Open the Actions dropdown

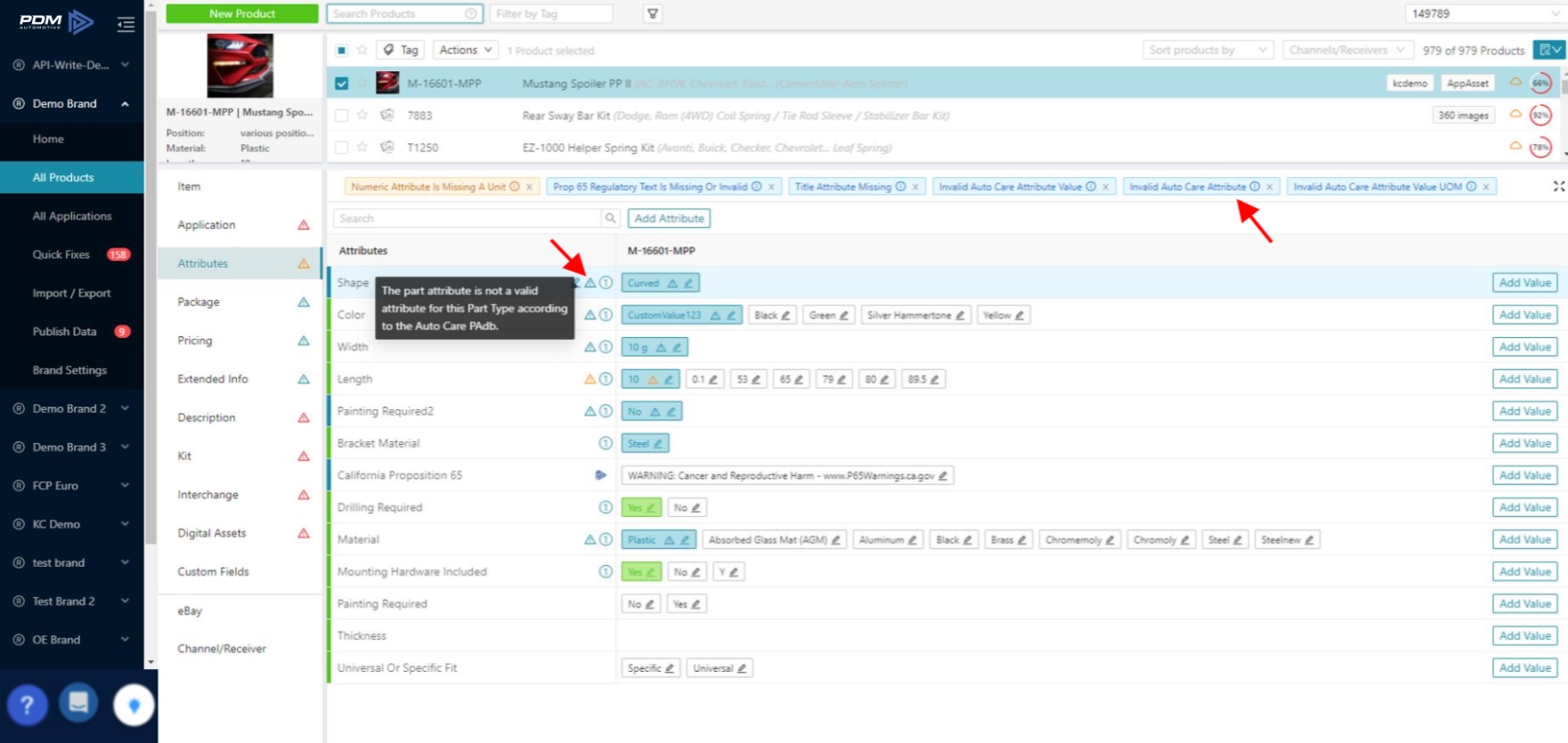tap(465, 50)
